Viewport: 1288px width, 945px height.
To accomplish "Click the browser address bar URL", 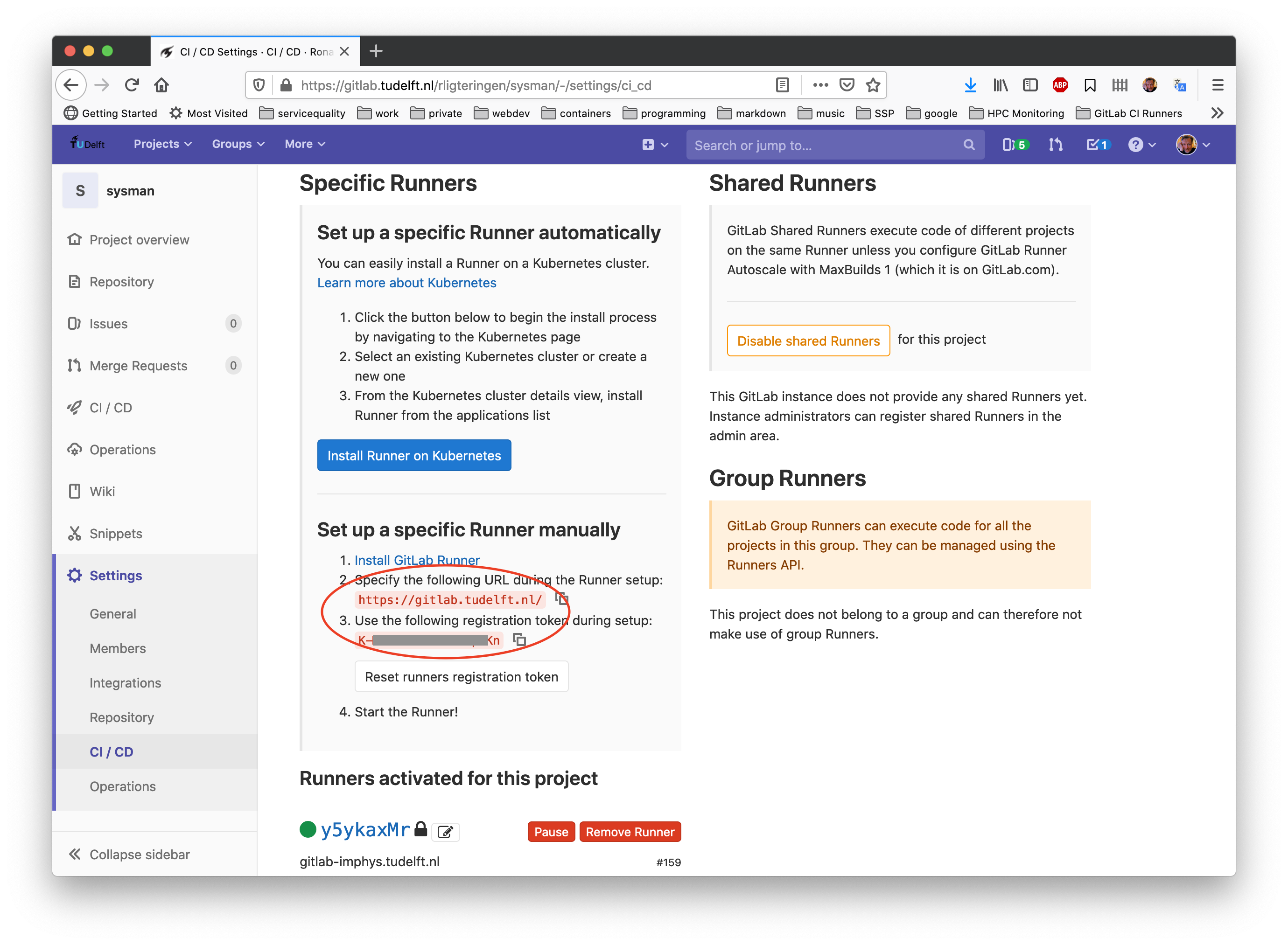I will pos(475,85).
